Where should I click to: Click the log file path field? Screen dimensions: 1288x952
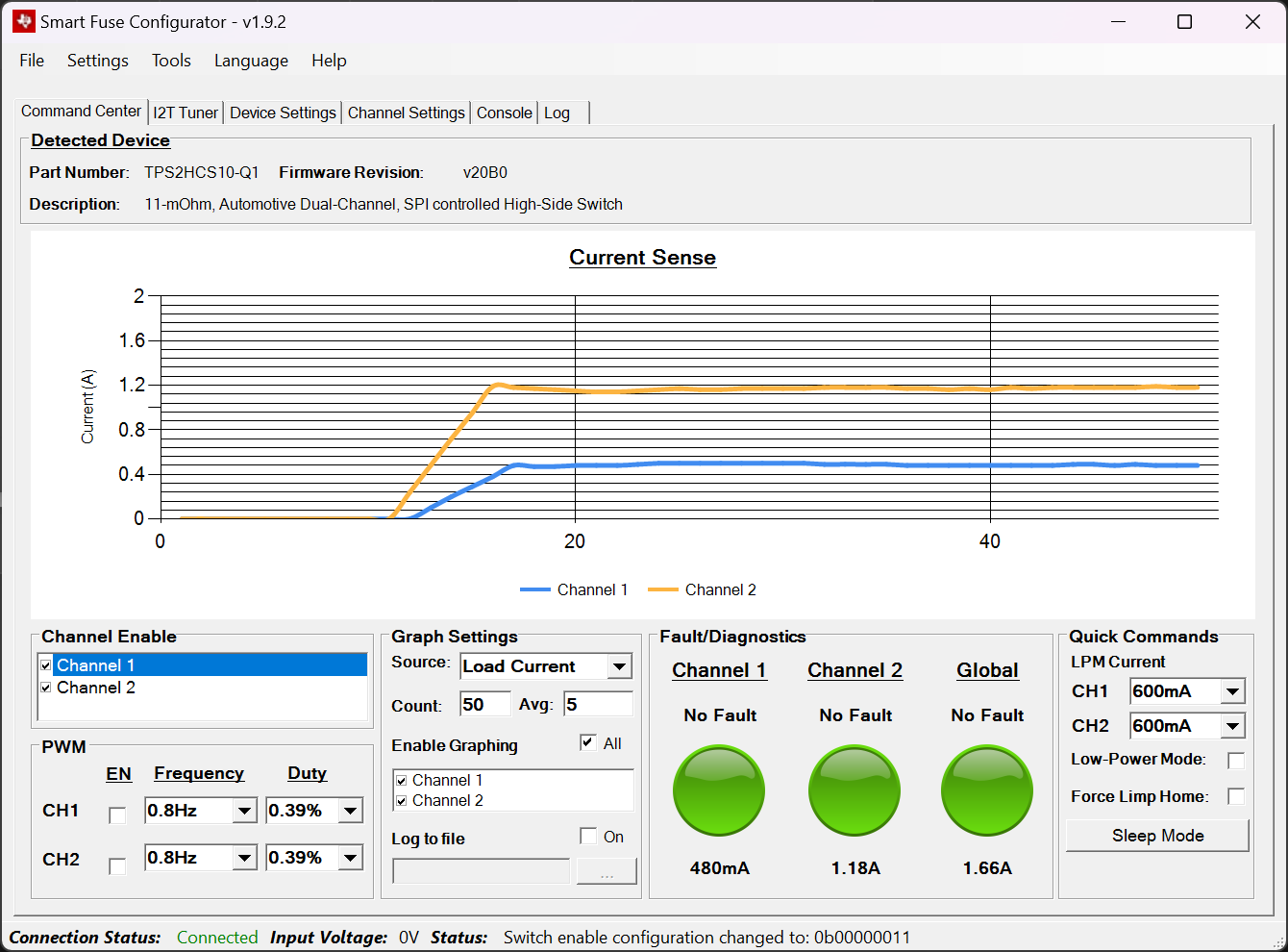482,871
